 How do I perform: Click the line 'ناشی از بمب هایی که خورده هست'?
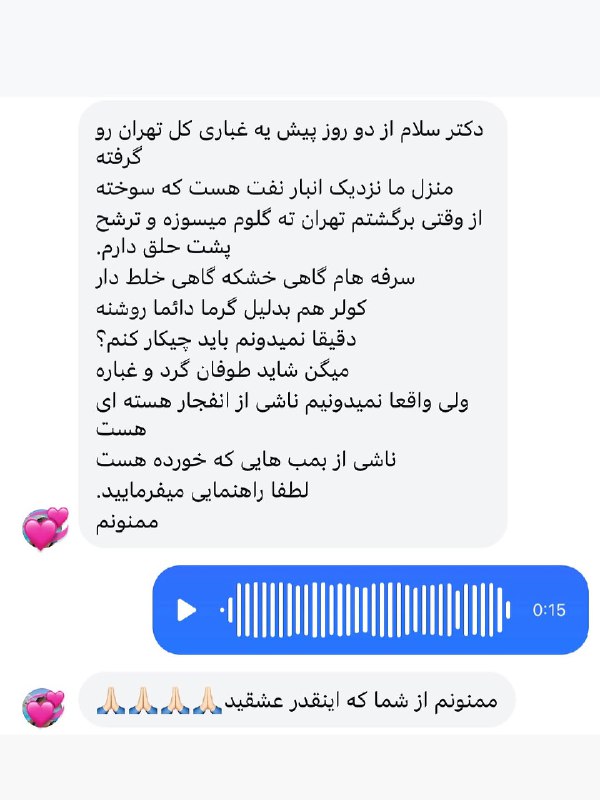[245, 460]
